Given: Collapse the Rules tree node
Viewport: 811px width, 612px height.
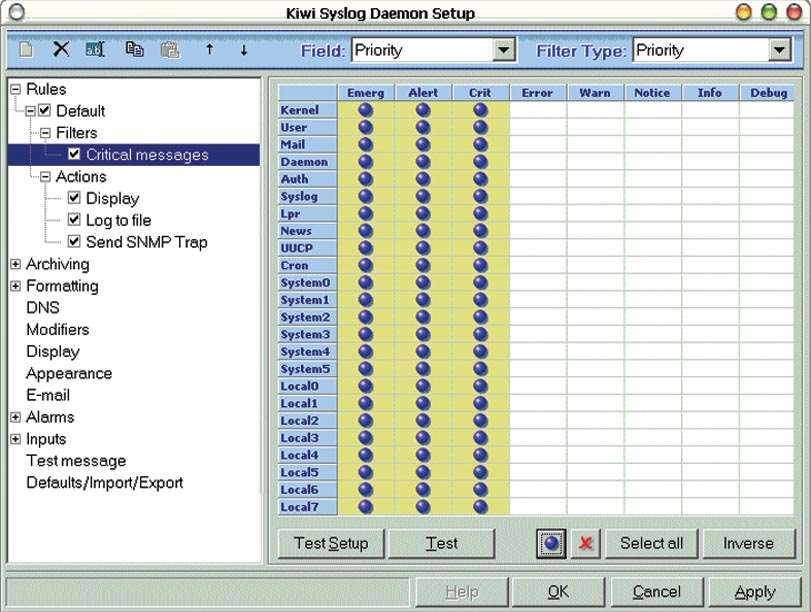Looking at the screenshot, I should (x=16, y=89).
